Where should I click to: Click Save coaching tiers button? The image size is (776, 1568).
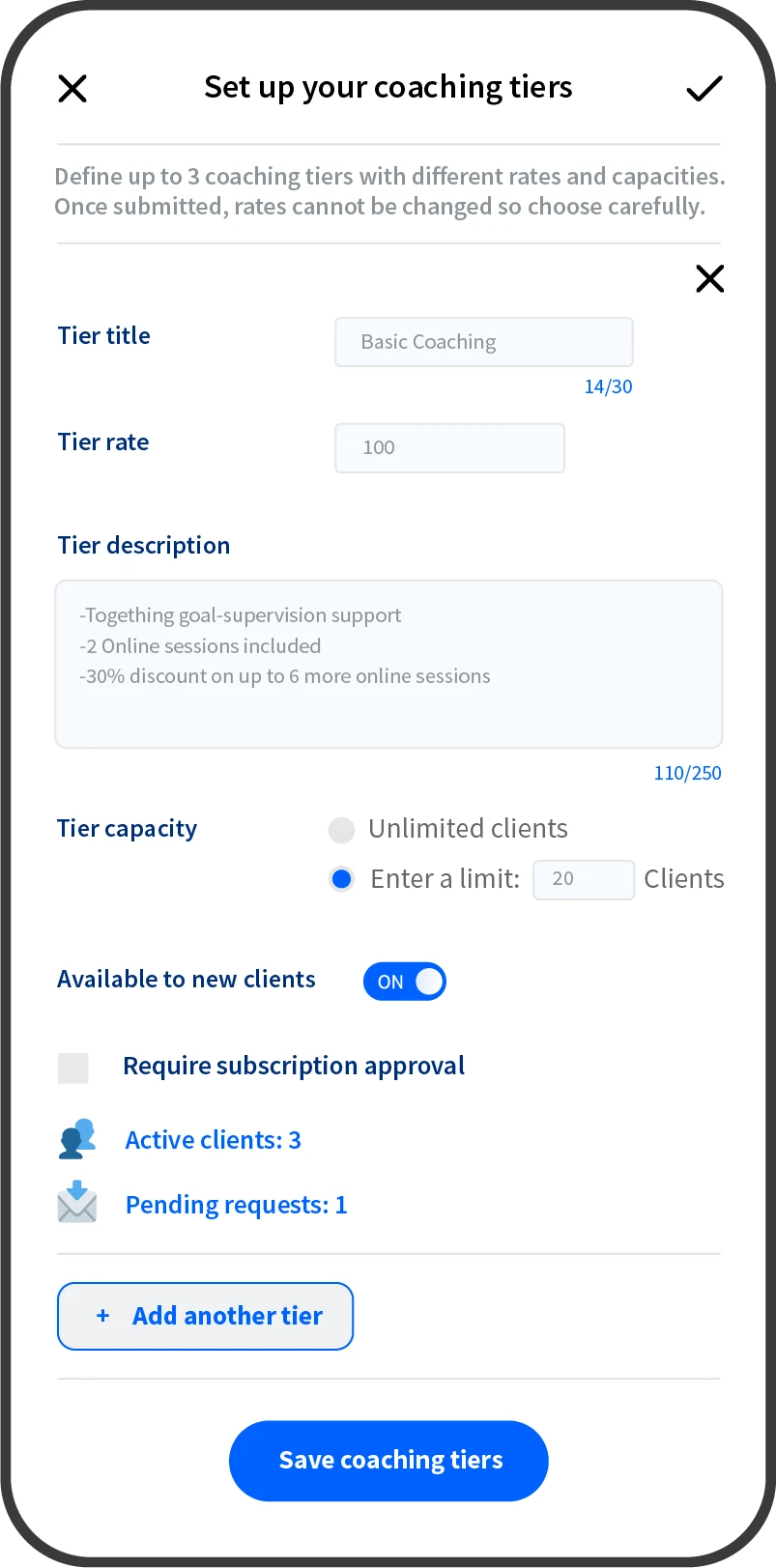point(388,1460)
